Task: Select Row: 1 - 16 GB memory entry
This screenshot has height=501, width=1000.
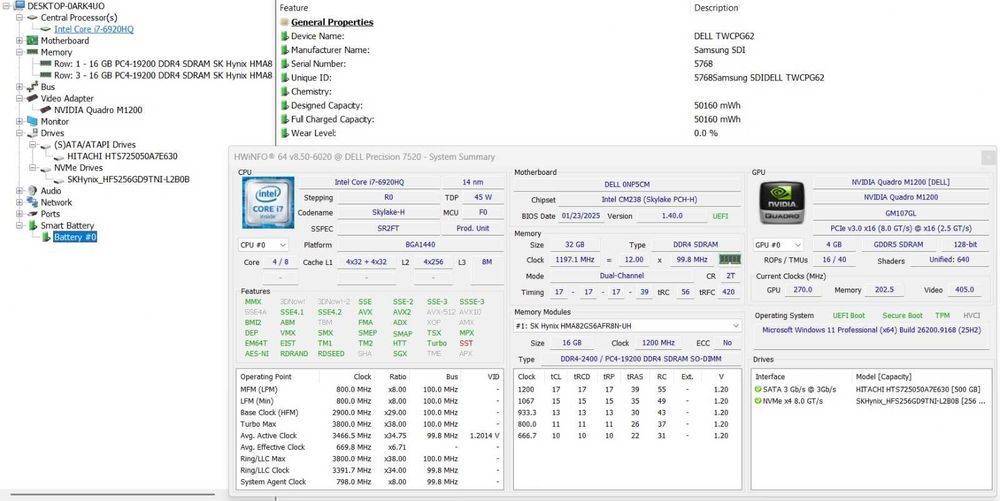Action: 163,64
